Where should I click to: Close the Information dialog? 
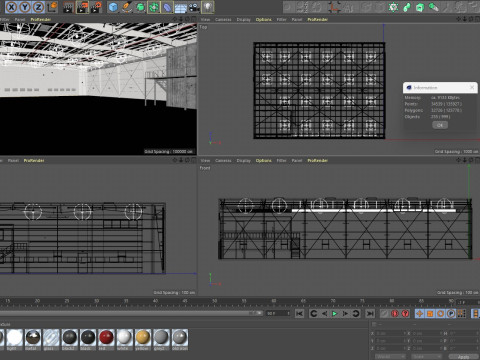(472, 87)
